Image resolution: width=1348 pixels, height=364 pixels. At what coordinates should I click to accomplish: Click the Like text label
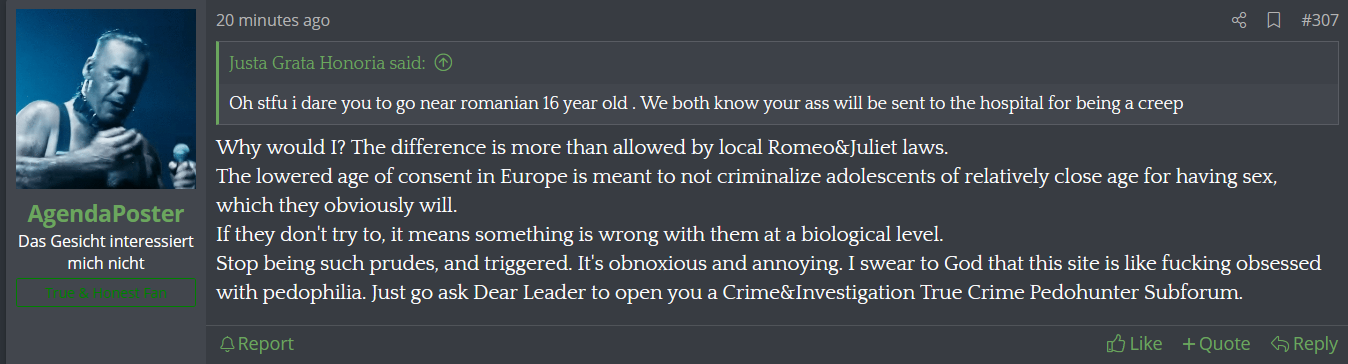pyautogui.click(x=1146, y=344)
